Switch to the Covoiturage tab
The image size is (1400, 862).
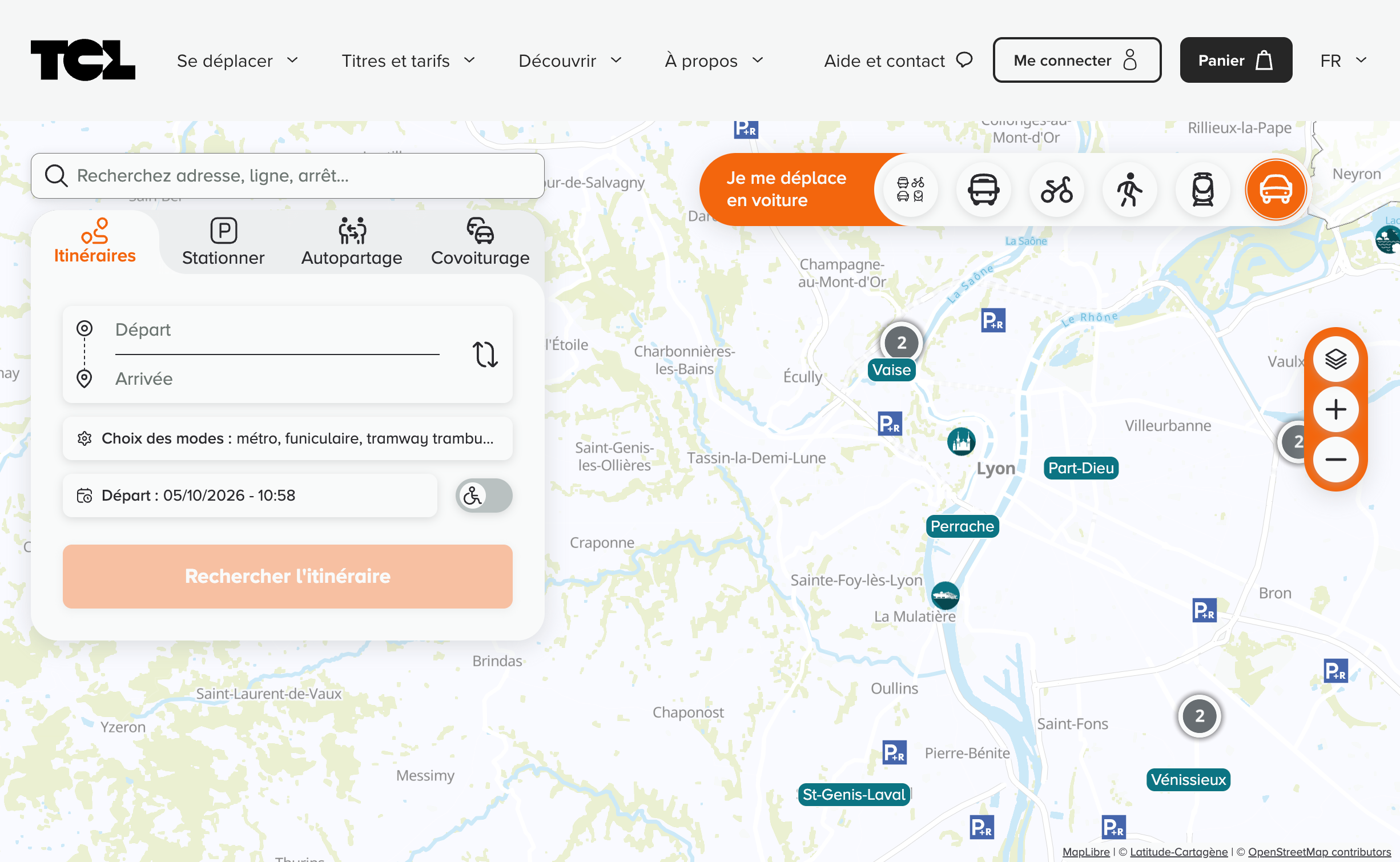pyautogui.click(x=480, y=243)
